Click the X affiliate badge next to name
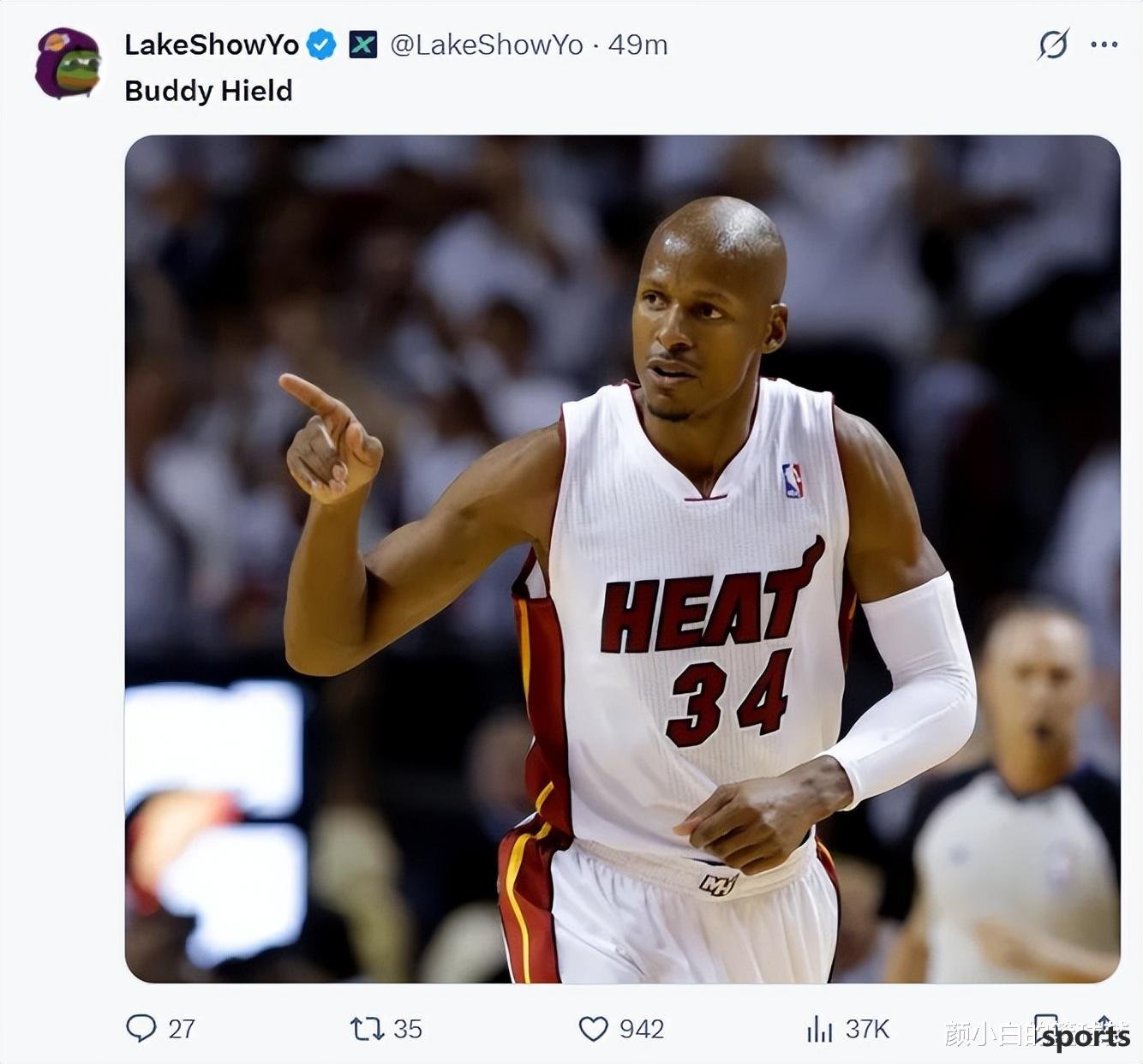Viewport: 1143px width, 1064px height. pos(363,45)
